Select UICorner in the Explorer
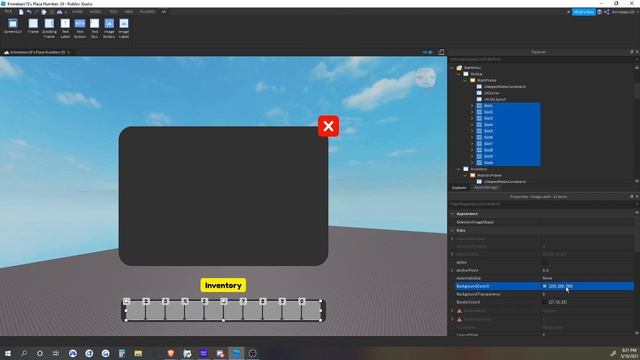The image size is (640, 360). pyautogui.click(x=491, y=93)
